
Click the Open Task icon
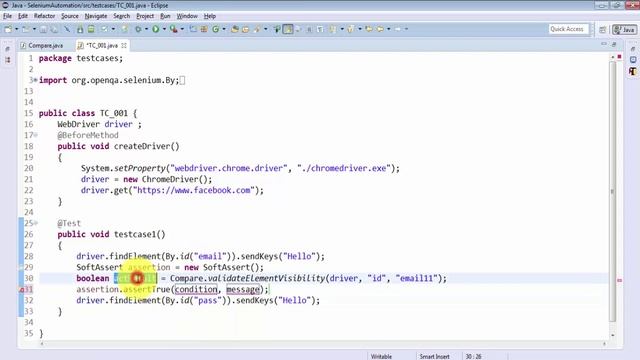pyautogui.click(x=245, y=29)
